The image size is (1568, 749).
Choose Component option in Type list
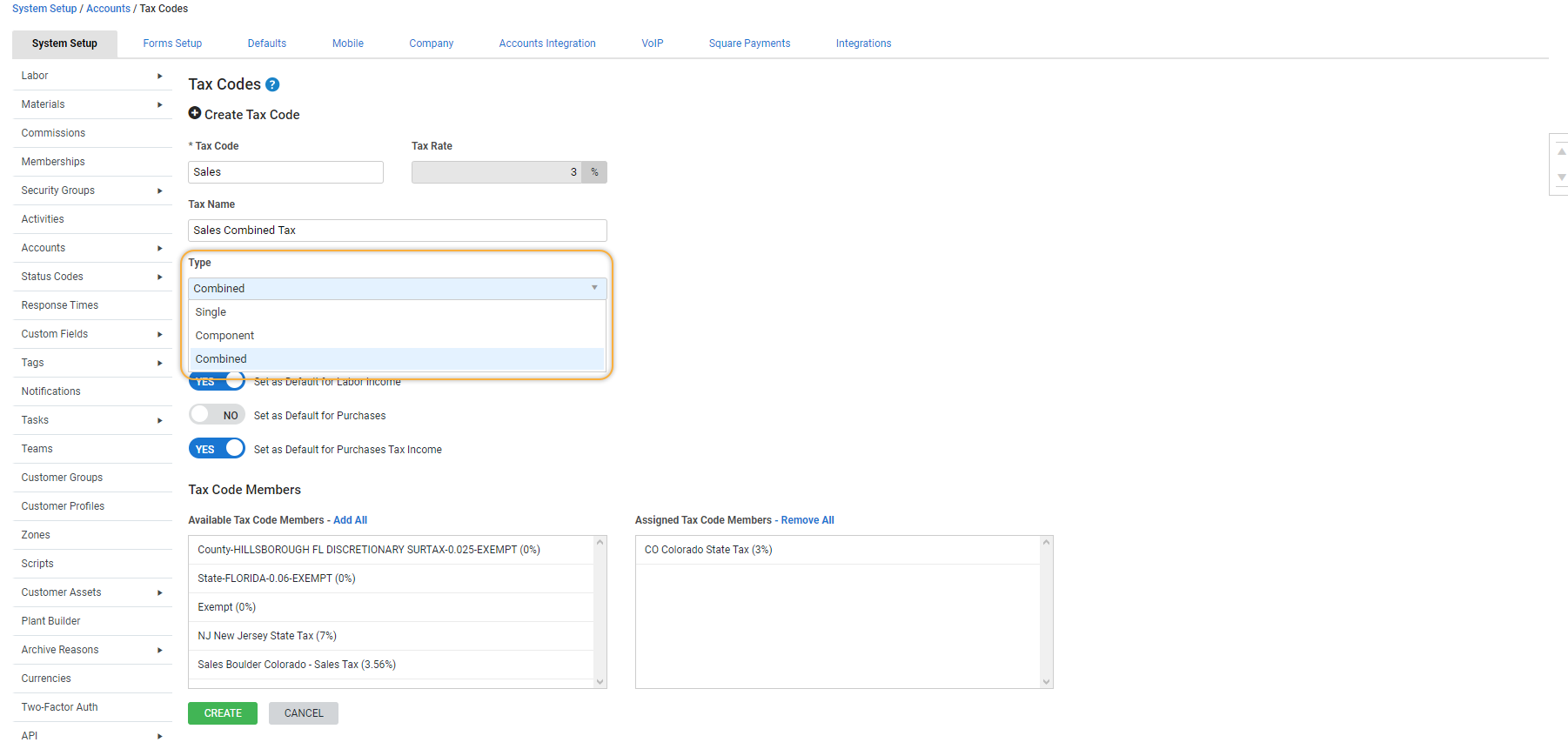[224, 336]
